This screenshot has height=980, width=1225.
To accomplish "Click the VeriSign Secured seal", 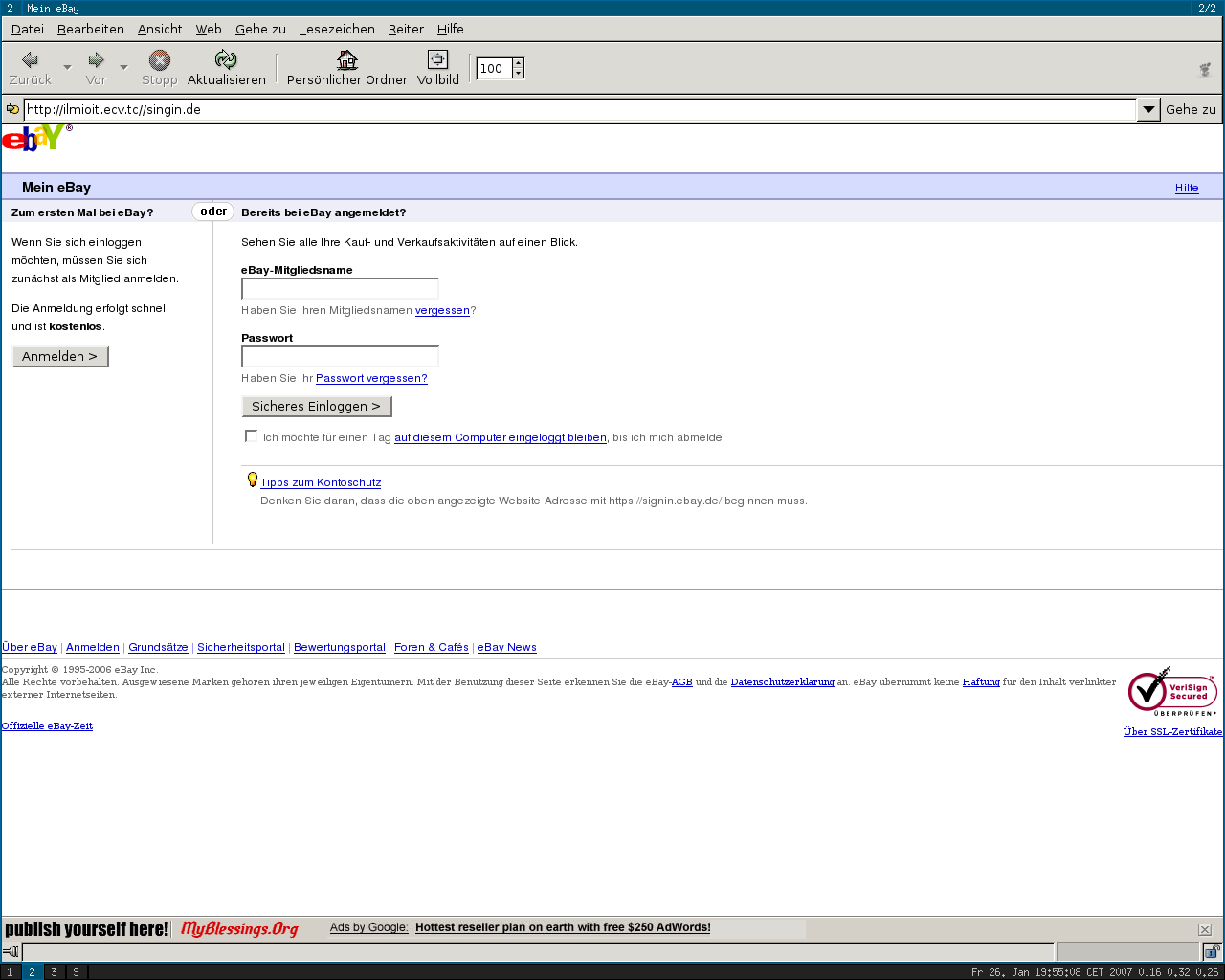I will (1172, 692).
